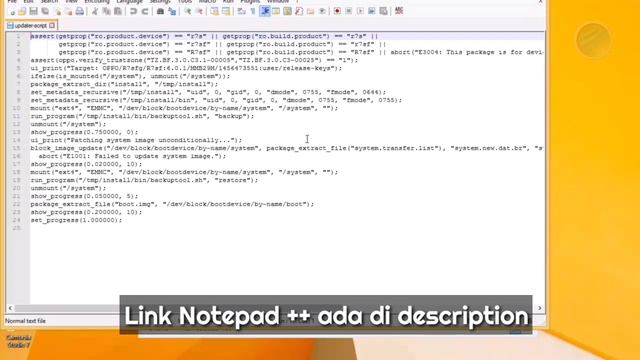Select the Camtasia Studio 7 desktop icon
Image resolution: width=640 pixels, height=360 pixels.
click(x=19, y=342)
